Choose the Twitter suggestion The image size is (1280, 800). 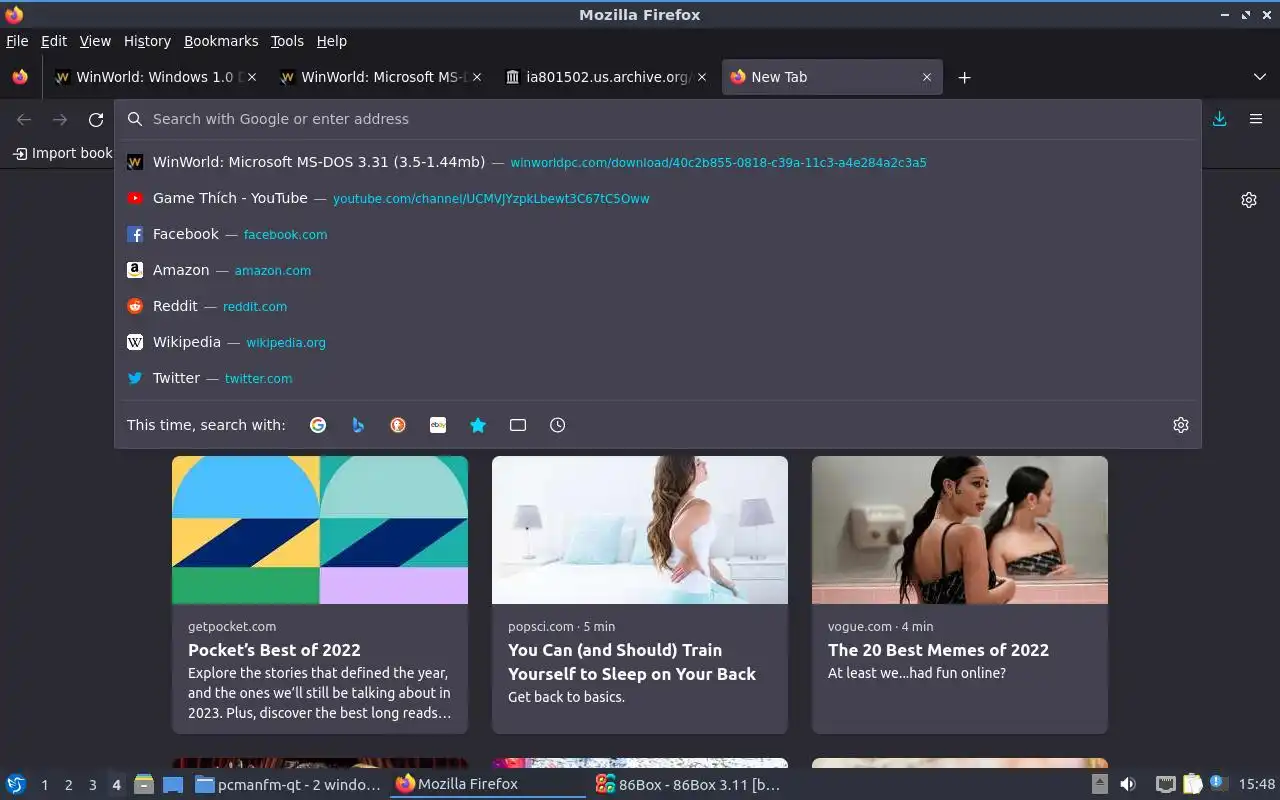point(658,378)
